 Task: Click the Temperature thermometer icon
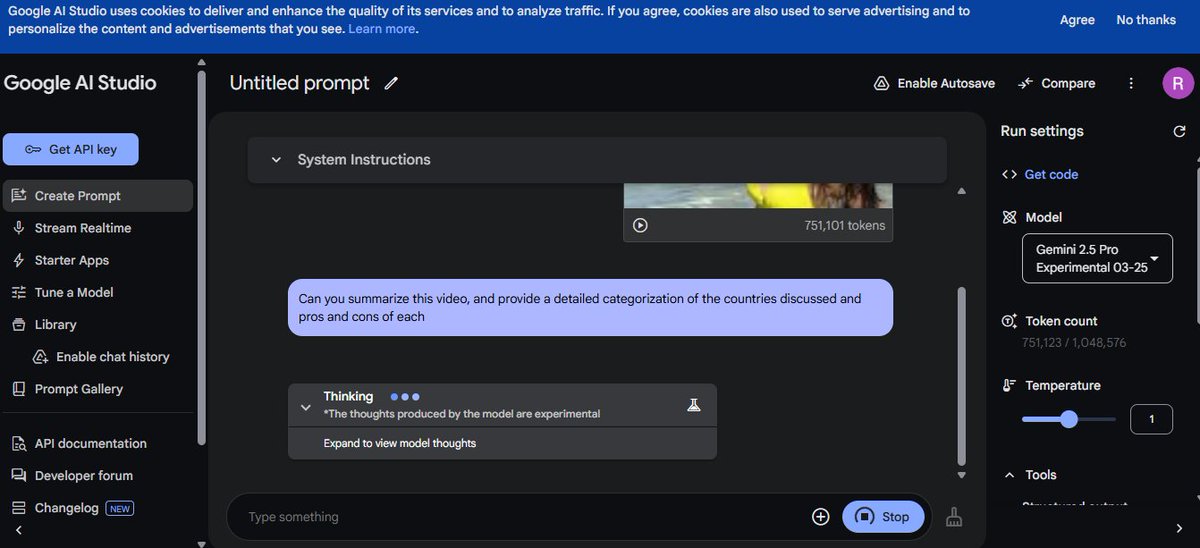tap(1009, 385)
